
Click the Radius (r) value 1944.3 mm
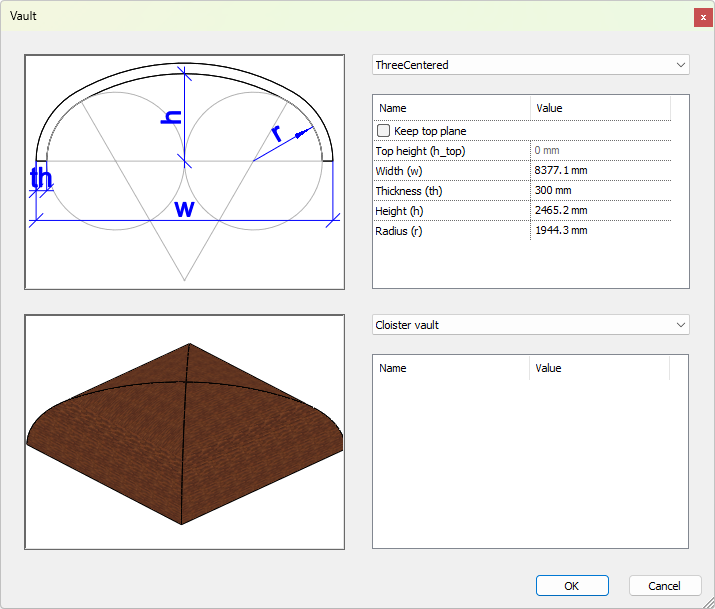[x=598, y=231]
